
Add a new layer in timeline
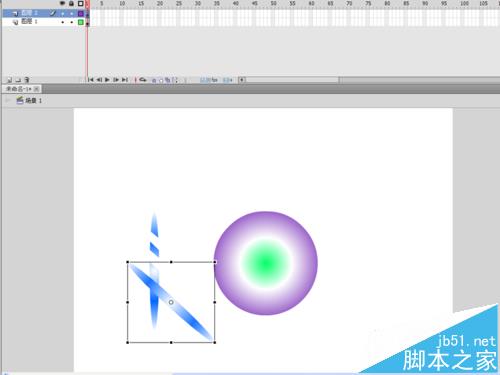tap(10, 80)
